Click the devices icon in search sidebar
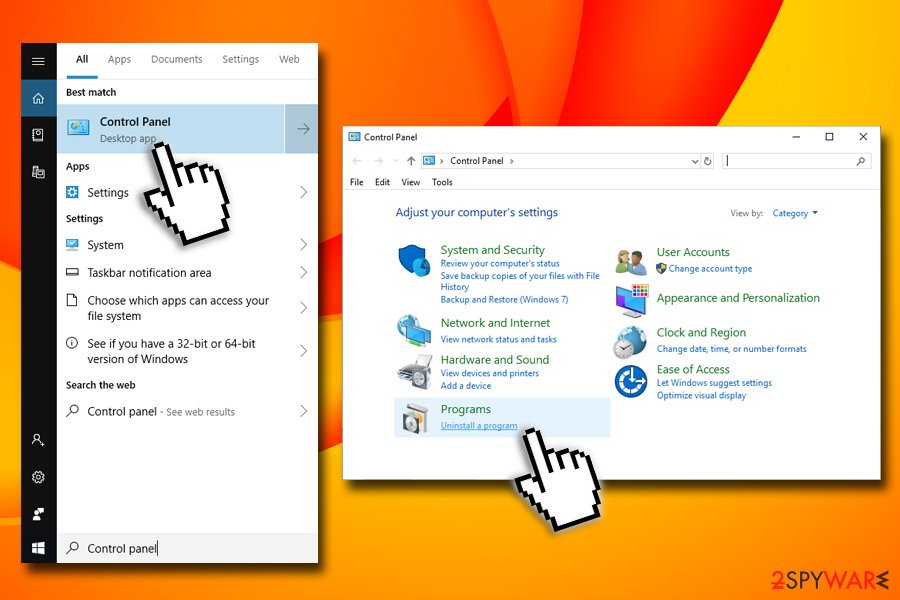 point(38,172)
